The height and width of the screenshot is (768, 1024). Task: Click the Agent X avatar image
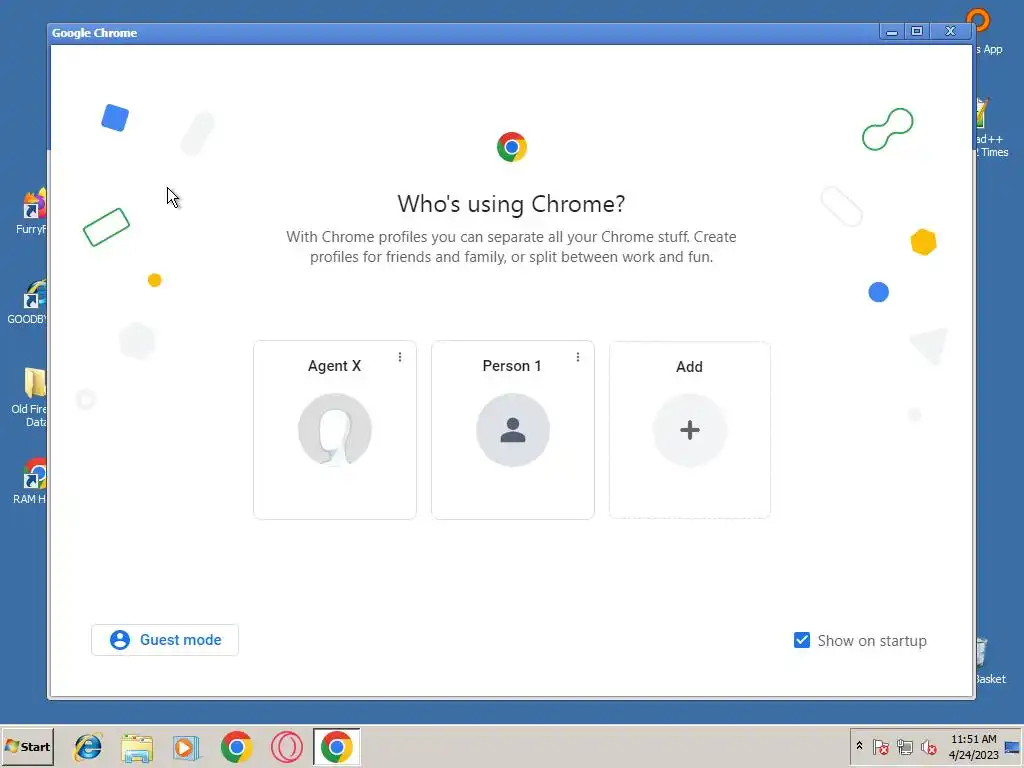(334, 430)
